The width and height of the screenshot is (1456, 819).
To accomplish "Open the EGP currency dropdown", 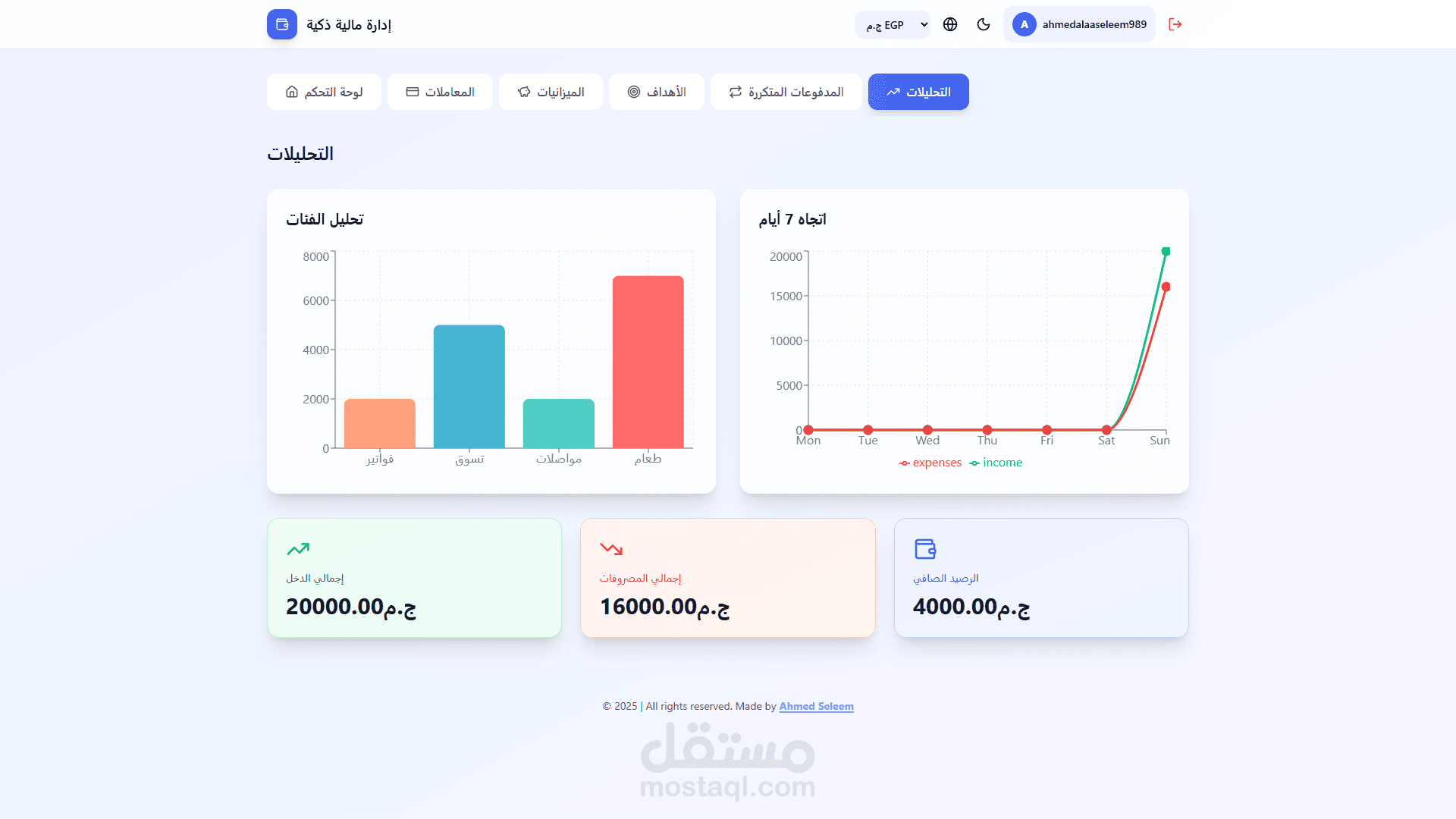I will point(892,25).
